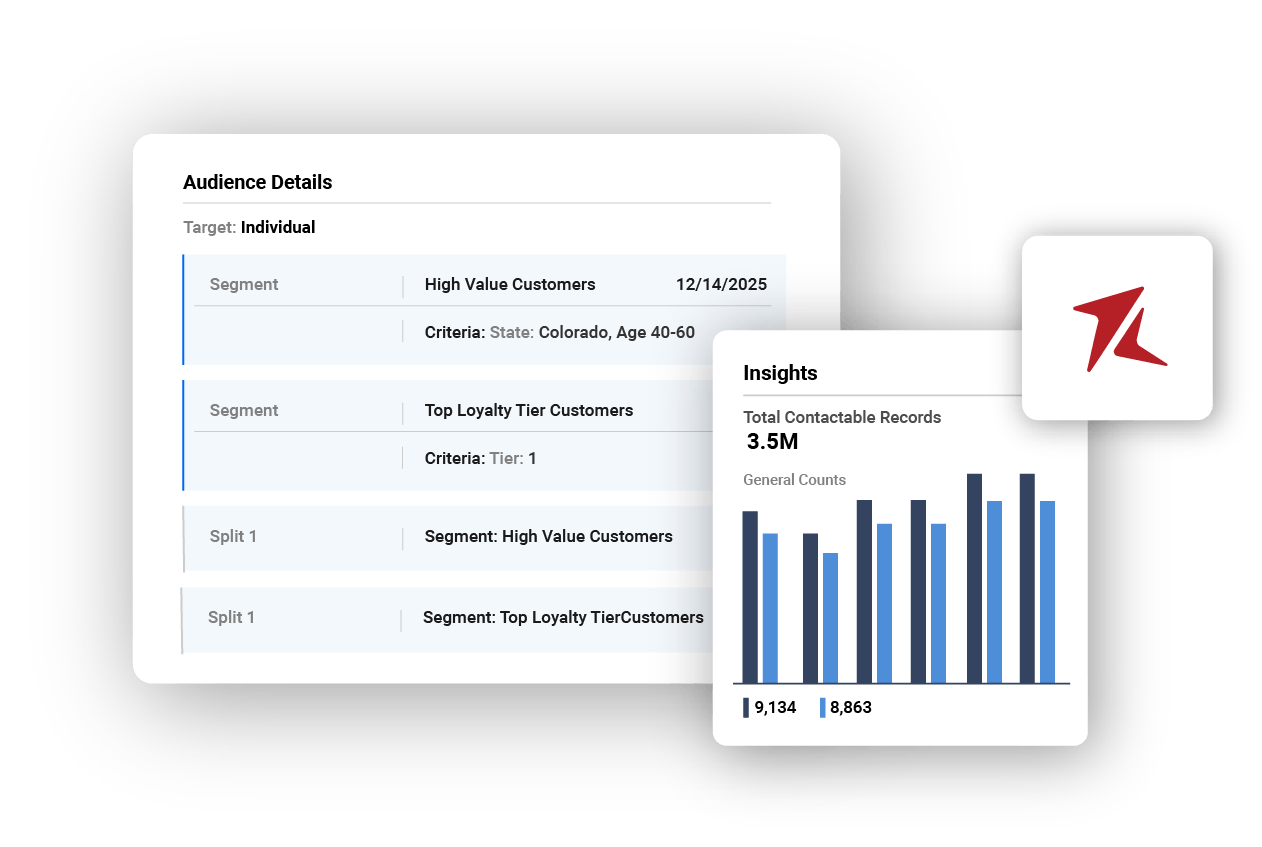
Task: Click the General Counts chart label
Action: click(794, 480)
